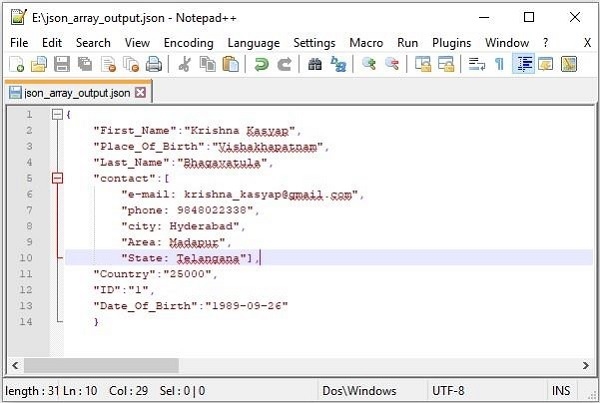Toggle the Word Wrap icon
Image resolution: width=600 pixels, height=403 pixels.
coord(477,64)
